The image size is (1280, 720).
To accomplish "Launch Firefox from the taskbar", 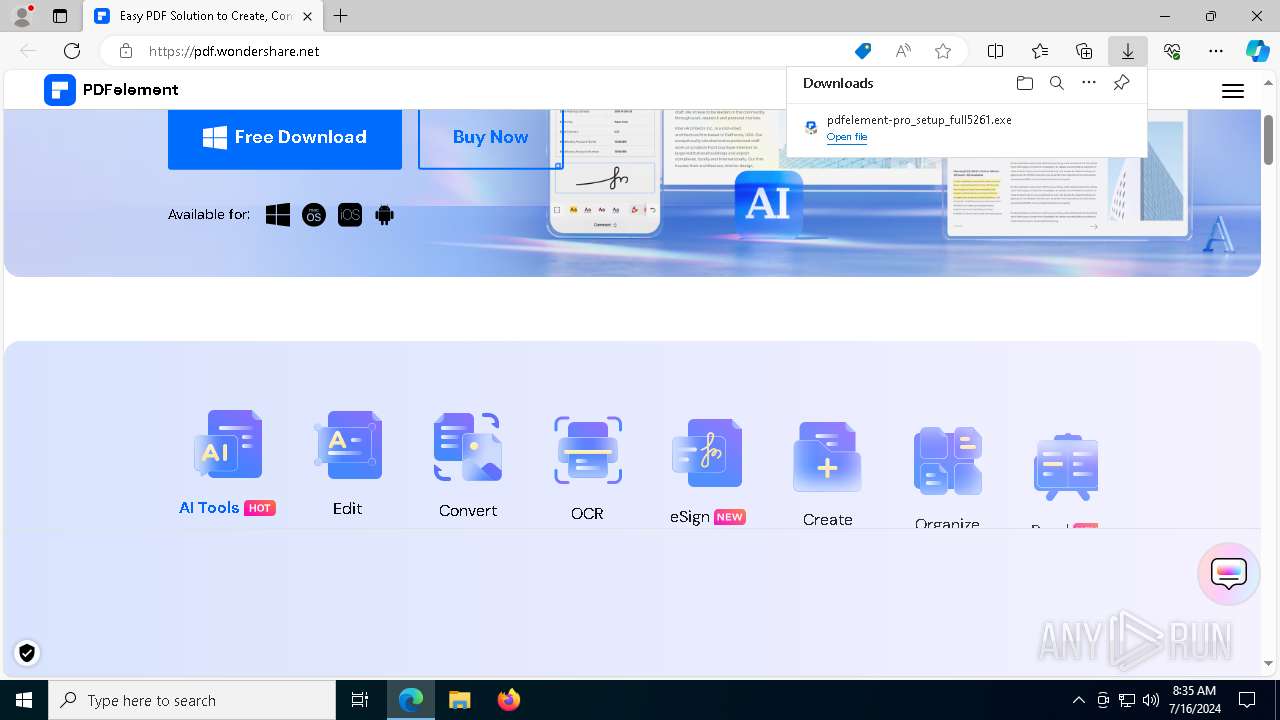I will tap(509, 700).
